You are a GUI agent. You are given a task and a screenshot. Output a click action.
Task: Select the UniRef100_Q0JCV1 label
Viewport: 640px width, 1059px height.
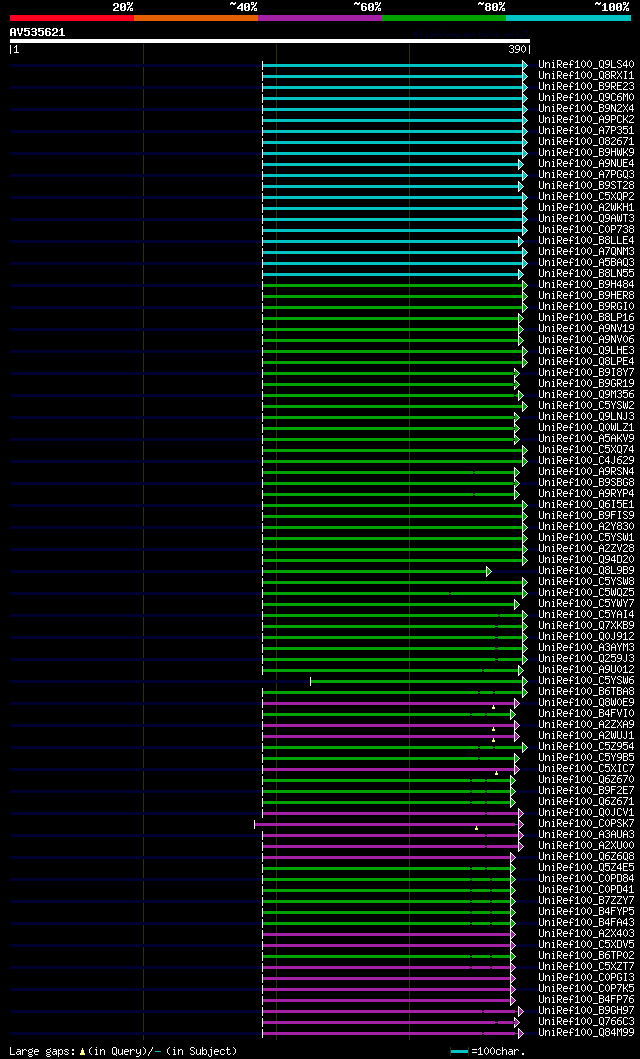coord(587,813)
